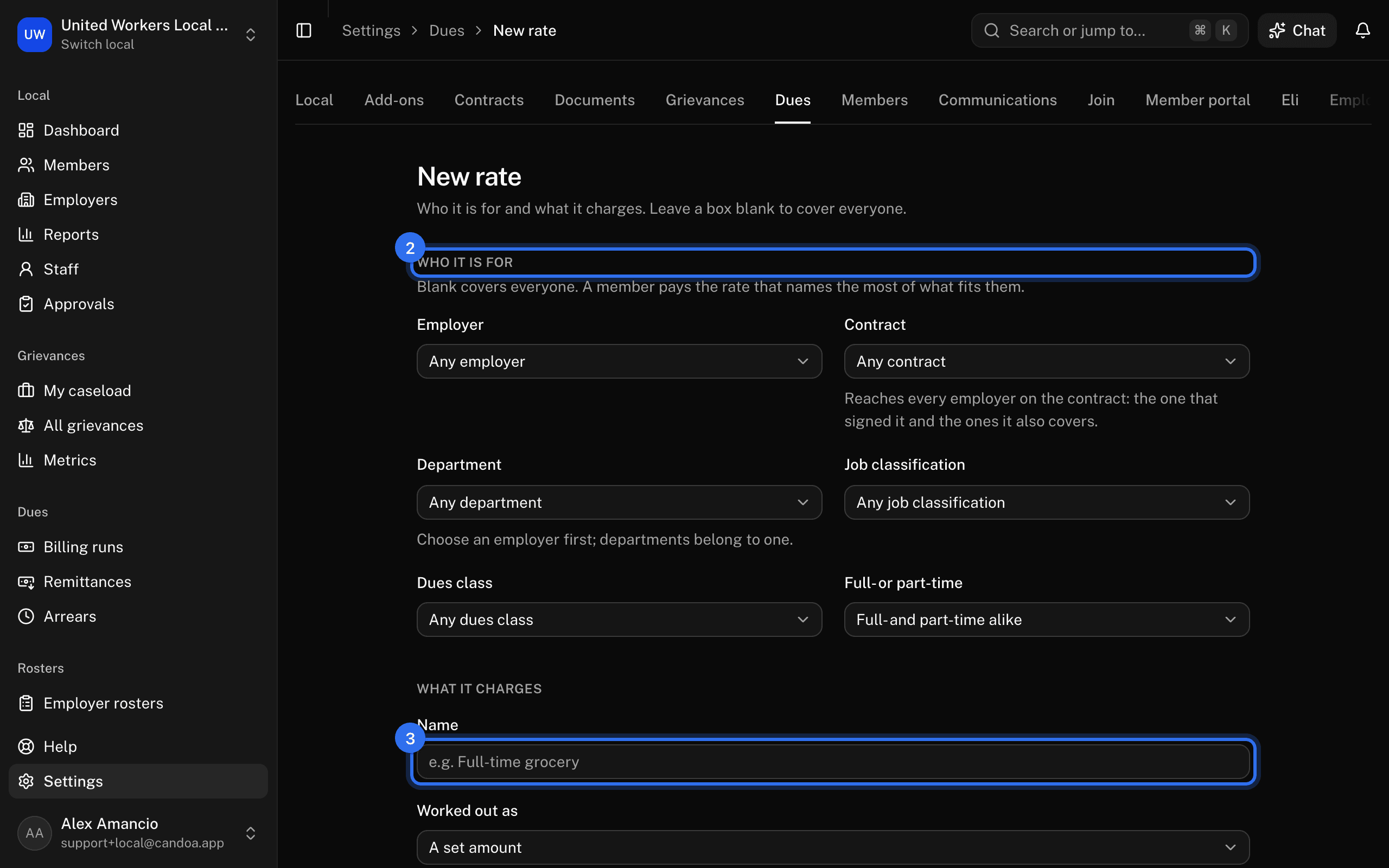Switch to the Join tab
1389x868 pixels.
coord(1101,100)
